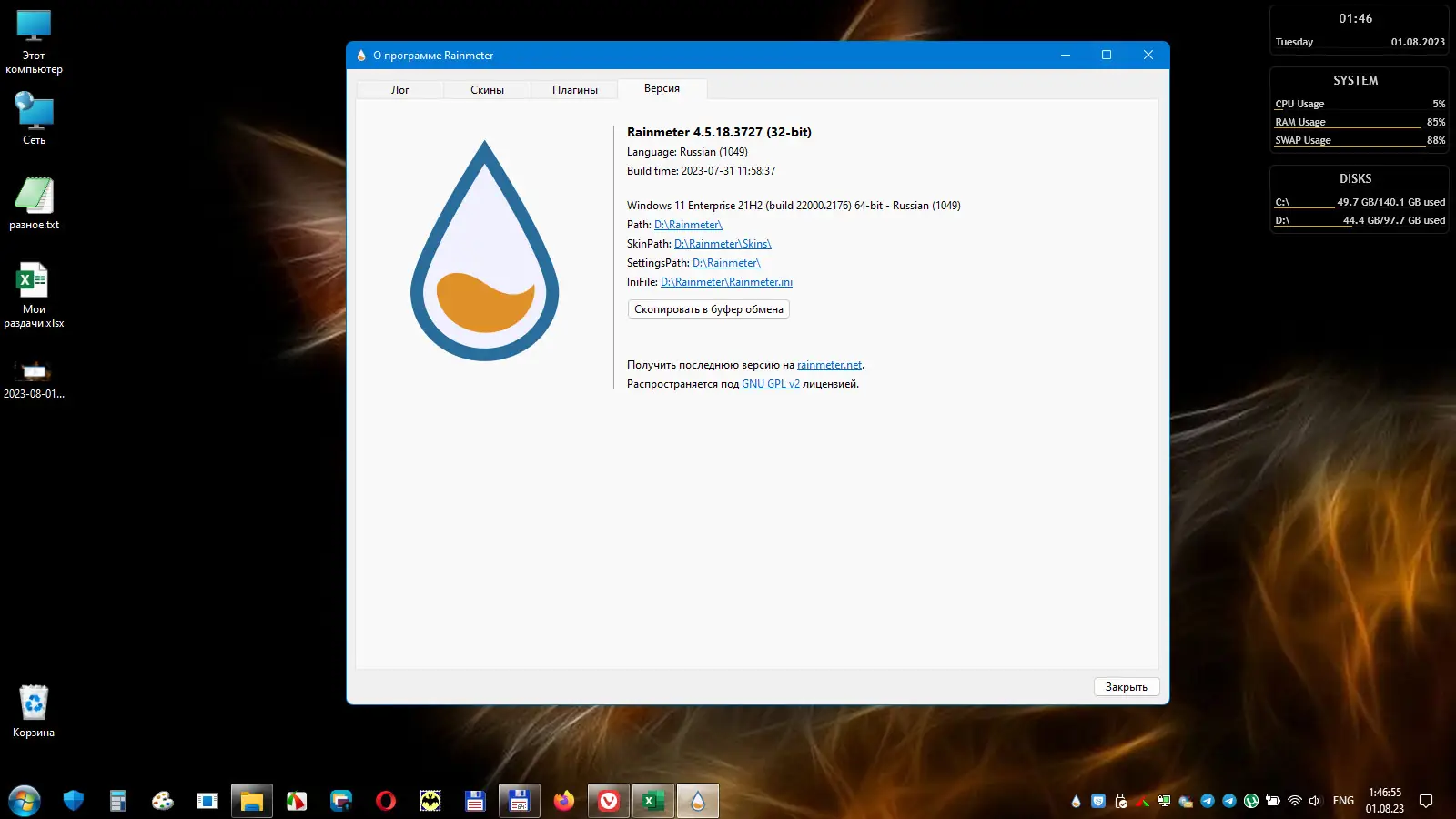Launch Opera browser from the taskbar
Screen dimensions: 1456x819
(386, 801)
